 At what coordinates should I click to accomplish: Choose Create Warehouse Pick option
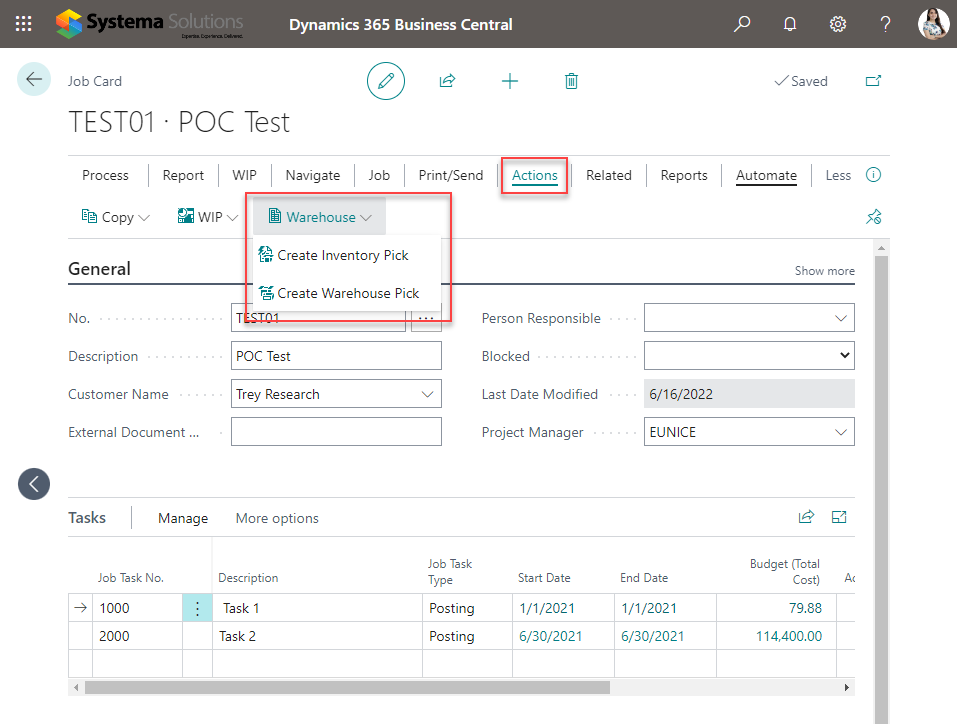click(x=348, y=293)
